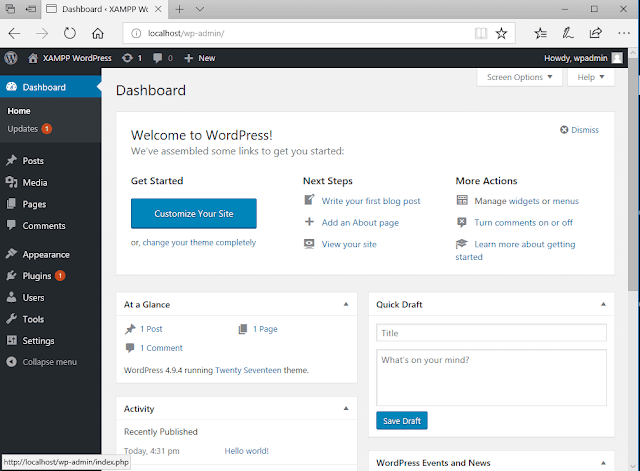Screen dimensions: 640x471
Task: Click the Save Draft button
Action: pos(402,421)
